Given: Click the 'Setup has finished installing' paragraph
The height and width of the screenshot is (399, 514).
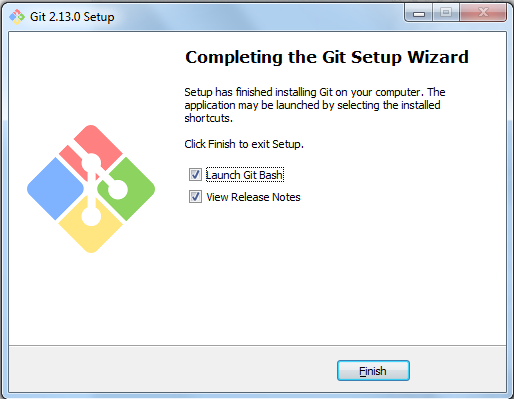Looking at the screenshot, I should pyautogui.click(x=315, y=105).
